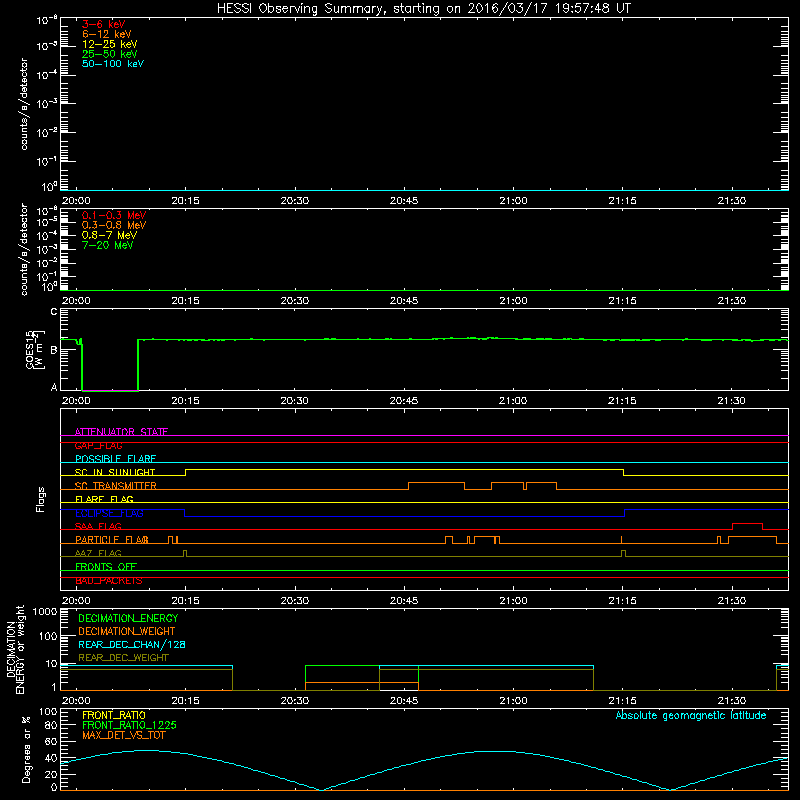Click the REAR_DEC_WEIGHT legend label

[123, 658]
